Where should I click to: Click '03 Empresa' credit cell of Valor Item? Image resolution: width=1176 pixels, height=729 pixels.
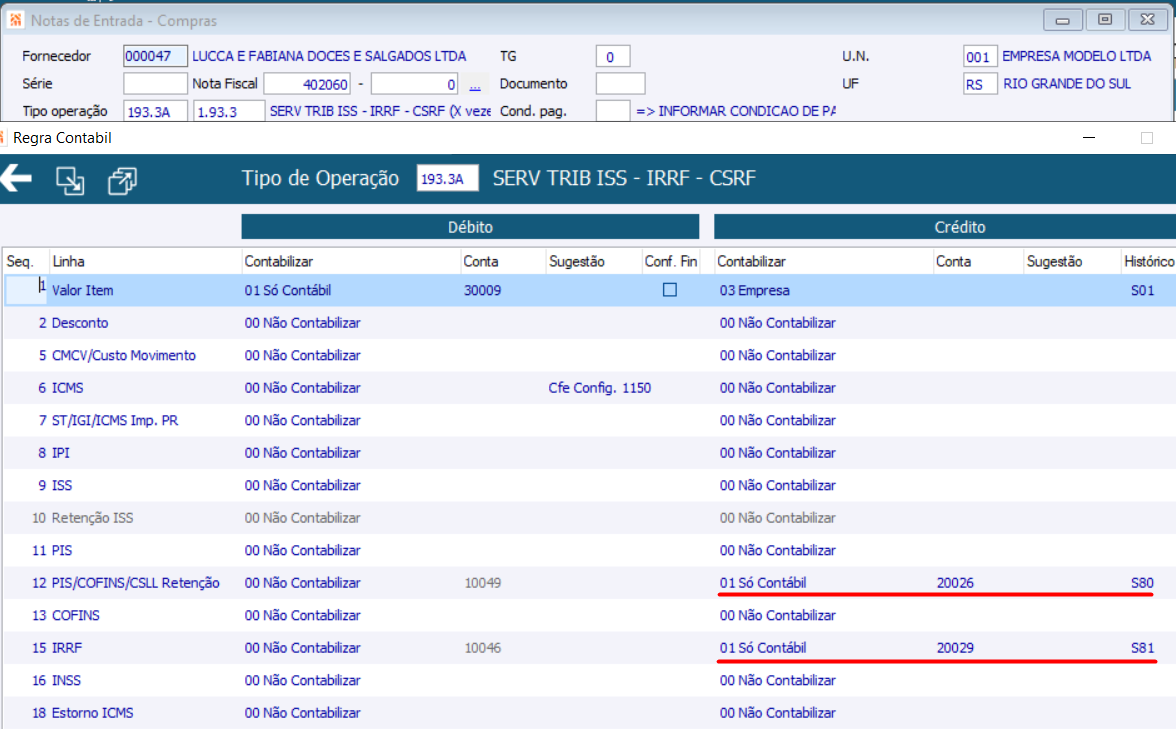tap(754, 290)
